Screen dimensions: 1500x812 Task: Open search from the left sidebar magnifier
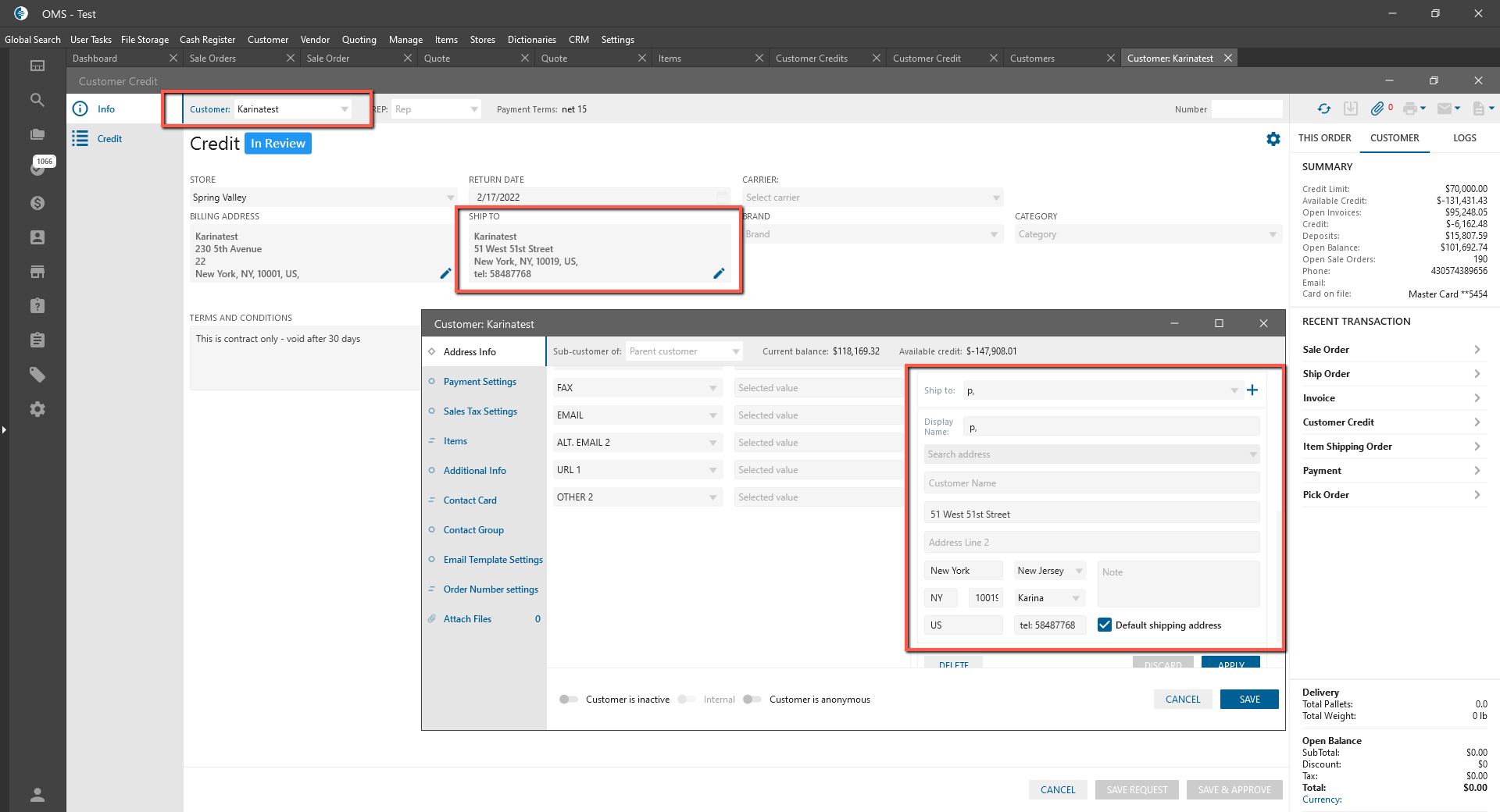(37, 100)
